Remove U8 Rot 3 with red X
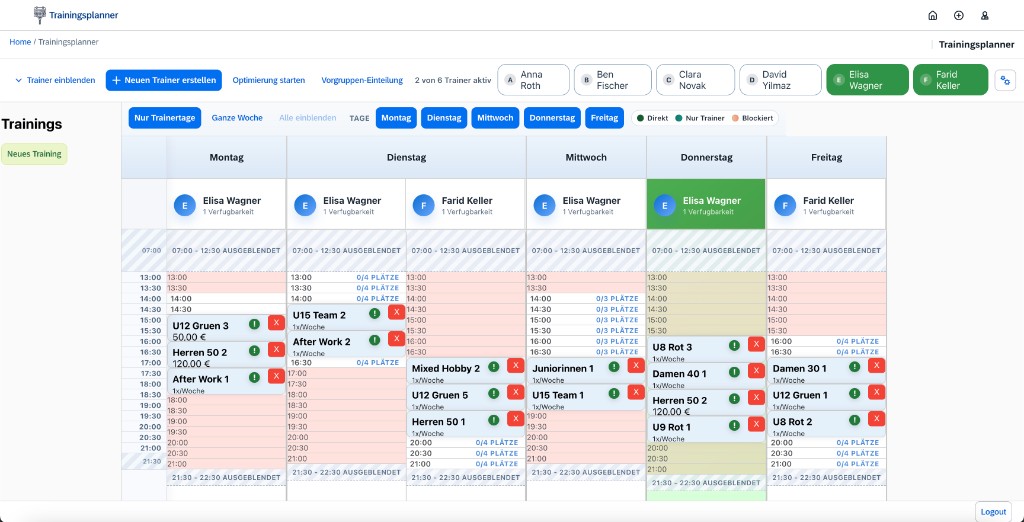Screen dimensions: 1024x522 [756, 345]
